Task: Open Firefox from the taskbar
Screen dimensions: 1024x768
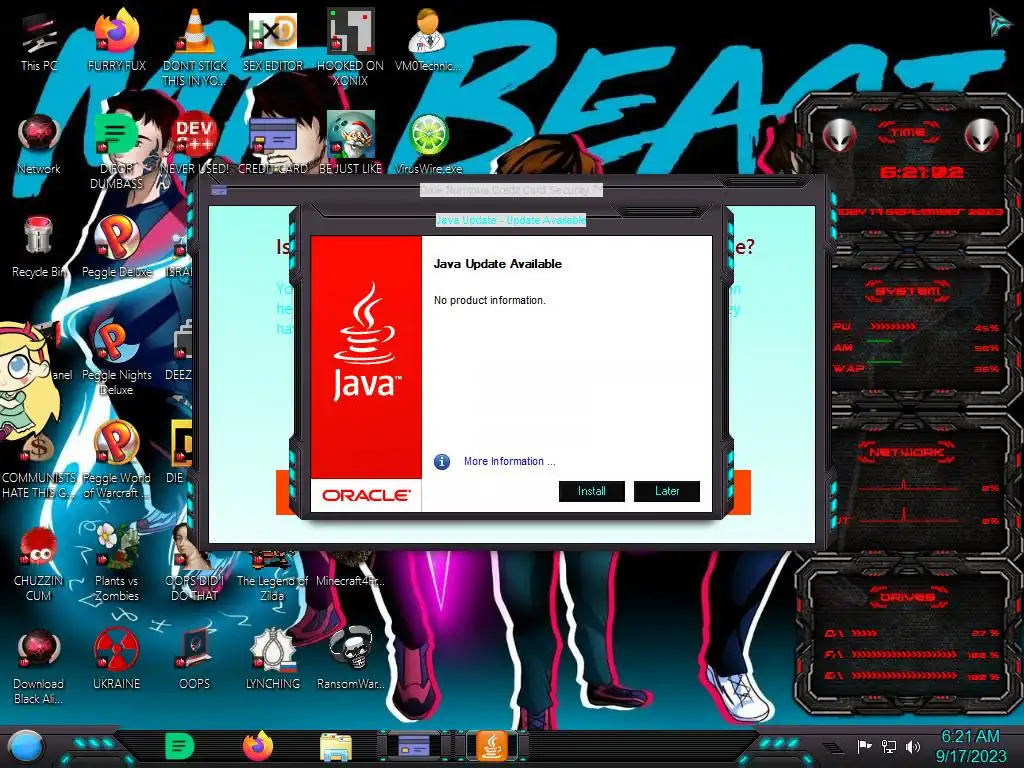Action: (258, 746)
